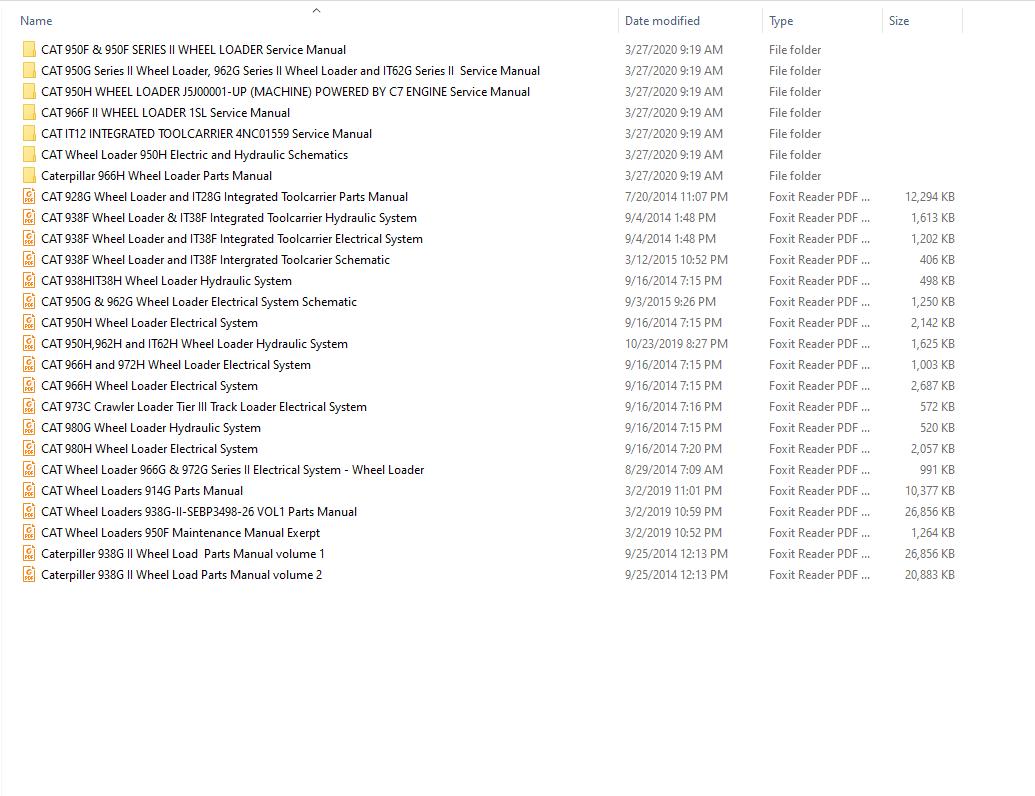The height and width of the screenshot is (796, 1035).
Task: Select 'CAT Wheel Loader 950H Electric and Hydraulic Schematics'
Action: [x=194, y=155]
